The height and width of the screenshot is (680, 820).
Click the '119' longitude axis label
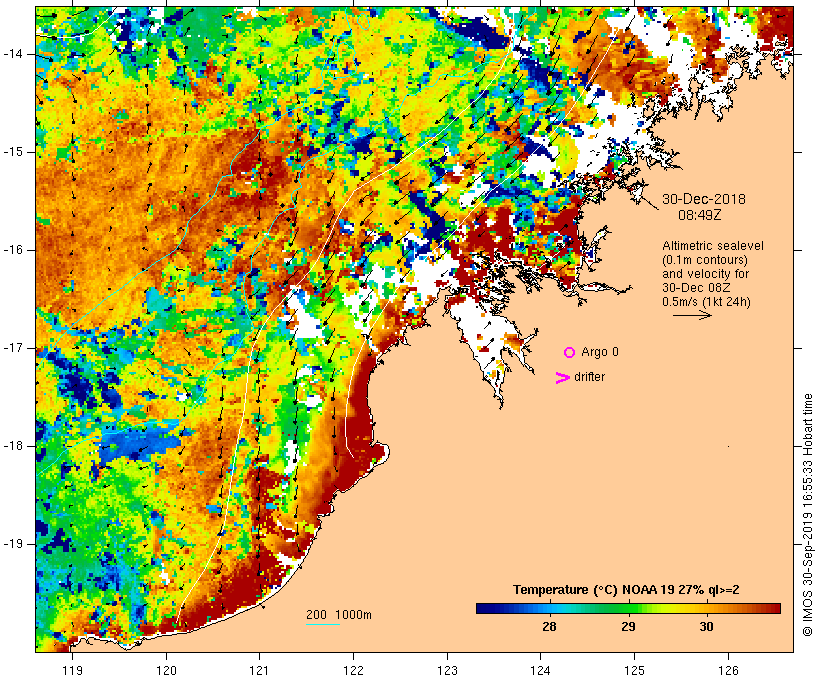coord(72,670)
